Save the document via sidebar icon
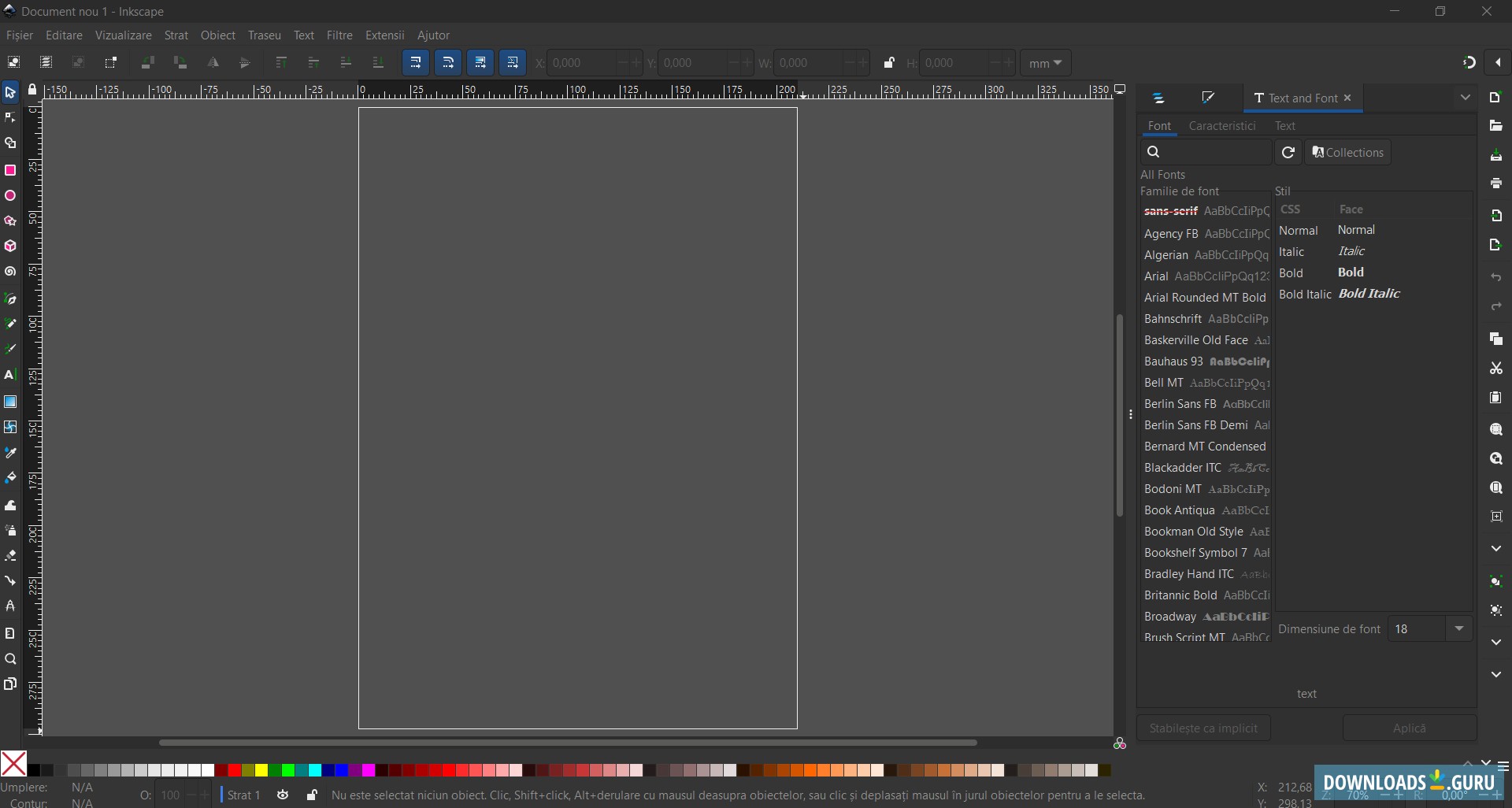This screenshot has width=1512, height=808. click(x=1498, y=156)
